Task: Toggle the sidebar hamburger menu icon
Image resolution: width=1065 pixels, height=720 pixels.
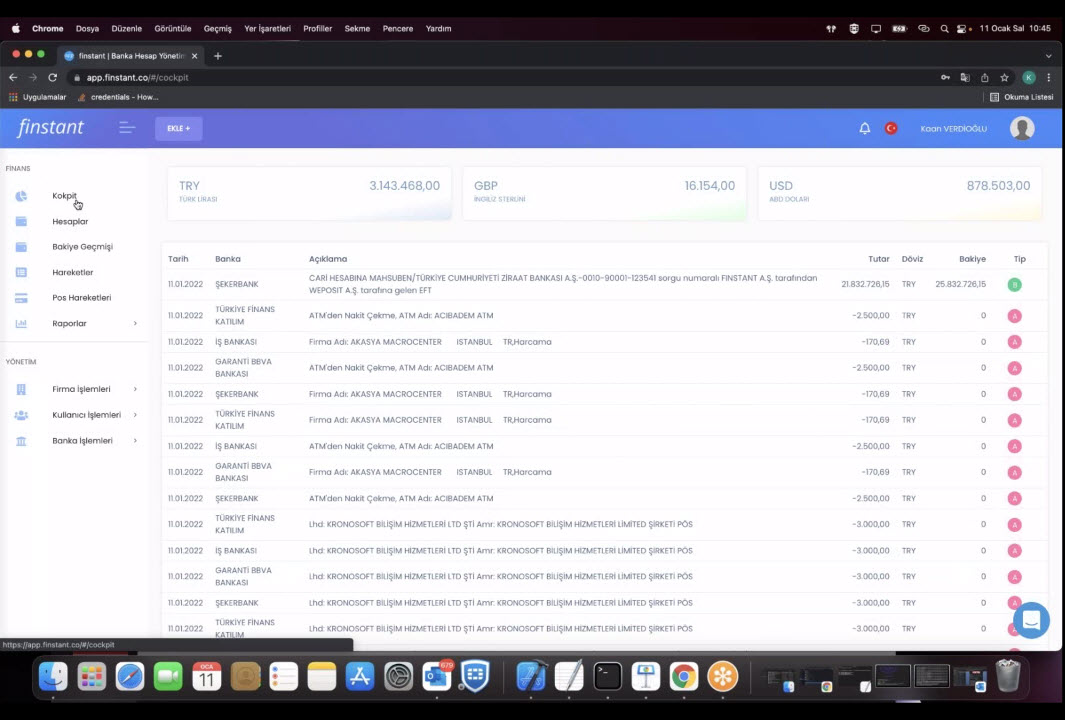Action: coord(127,128)
